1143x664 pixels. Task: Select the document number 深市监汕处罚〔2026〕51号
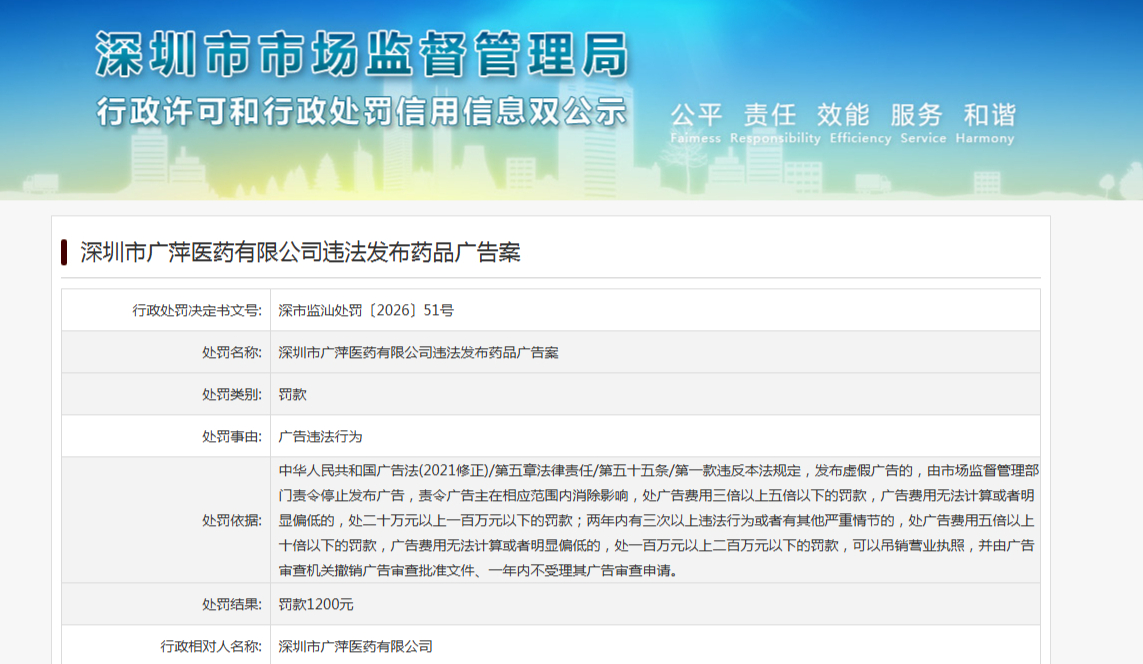366,310
